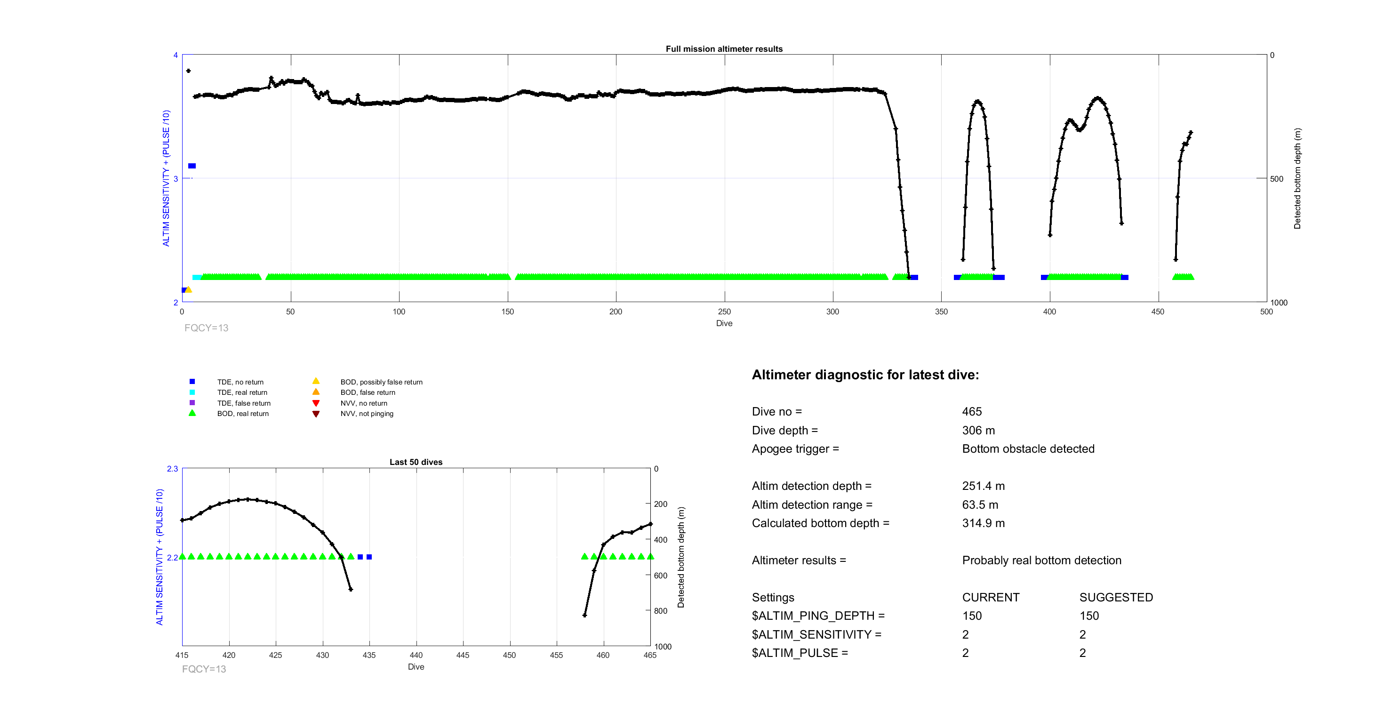
Task: Click the lone blue square near sensitivity 3.1 in full mission plot
Action: click(x=192, y=166)
